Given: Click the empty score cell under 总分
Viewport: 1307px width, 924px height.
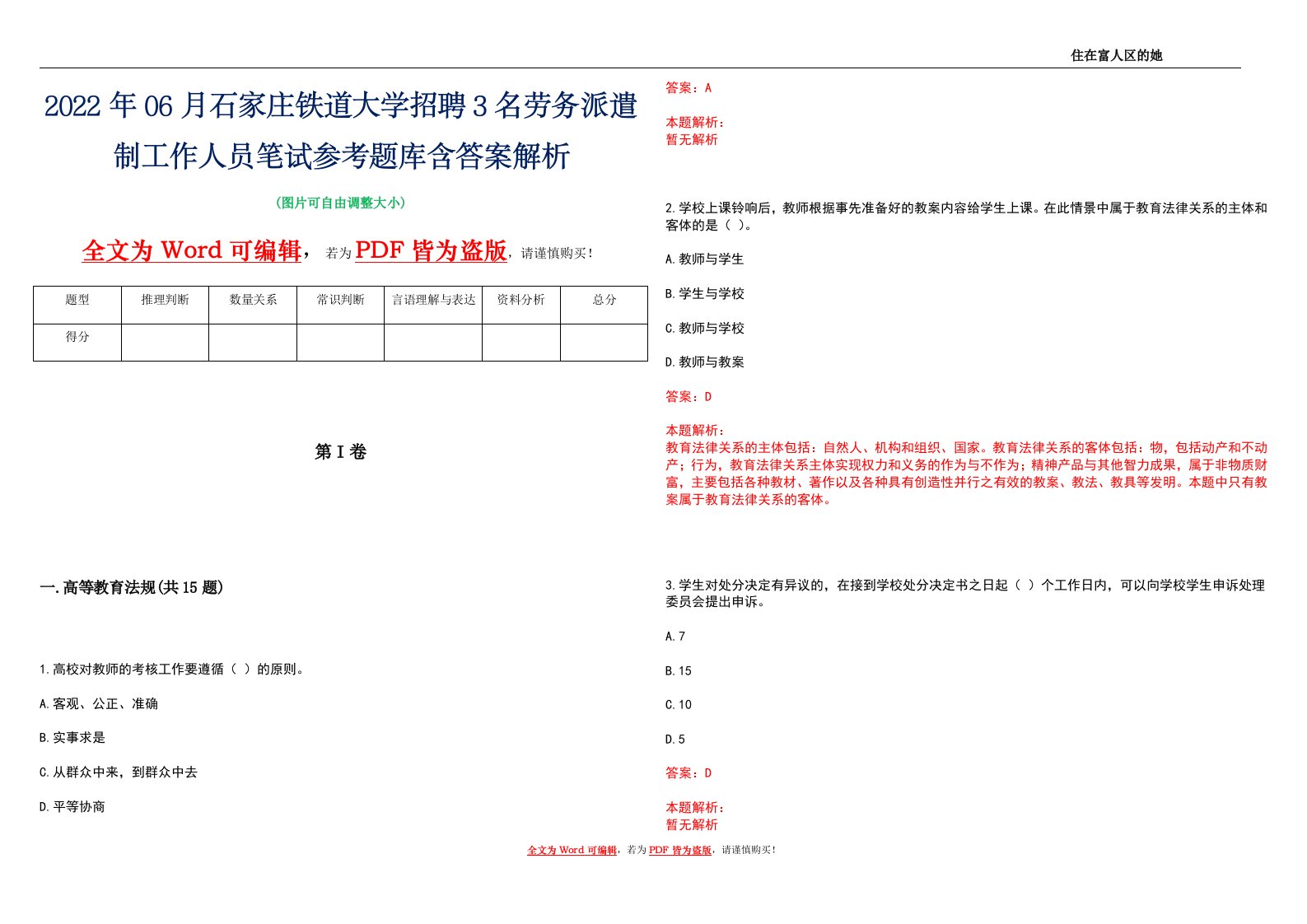Looking at the screenshot, I should click(604, 342).
